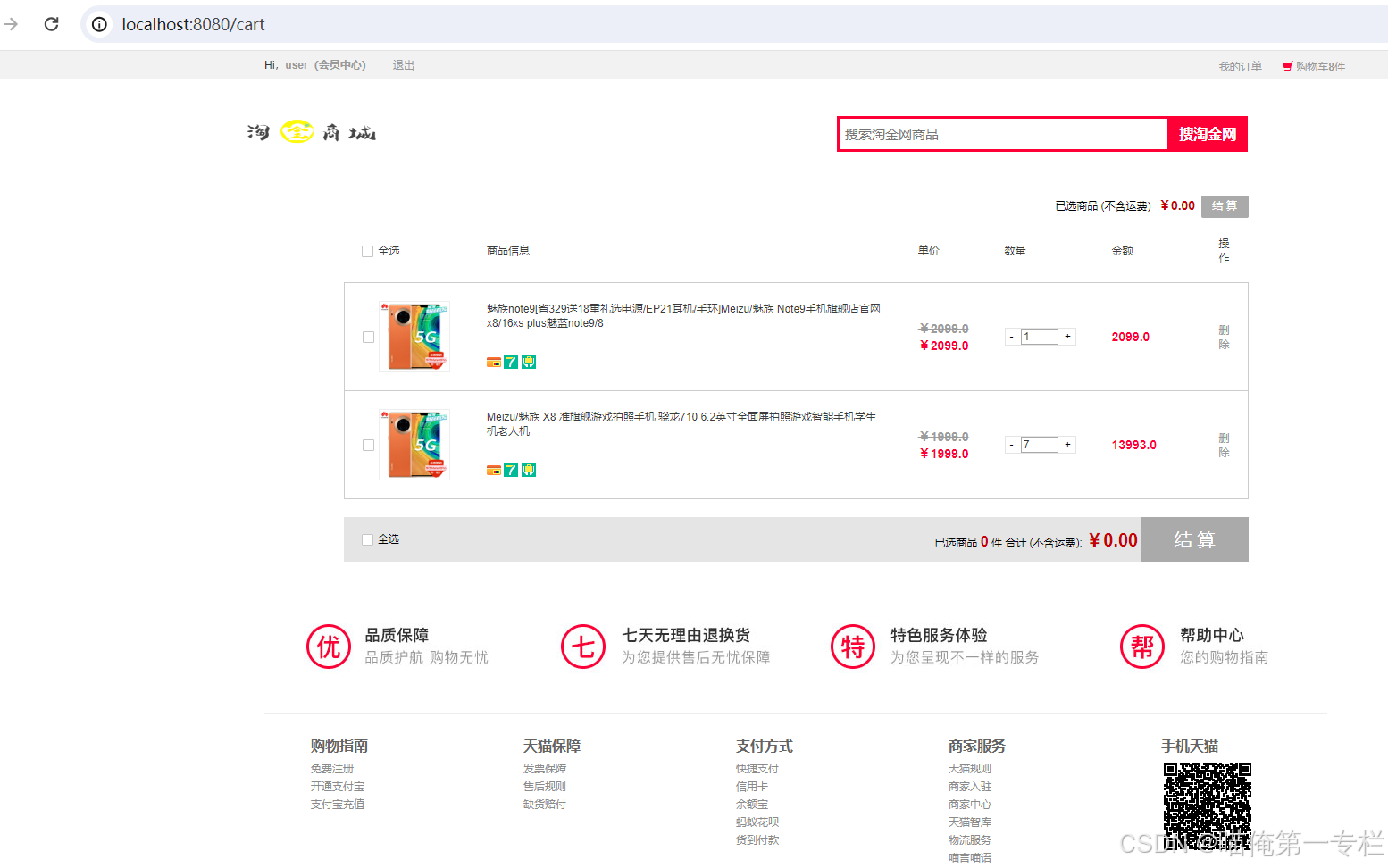
Task: Click the 七 seven-day return circle icon
Action: (x=583, y=647)
